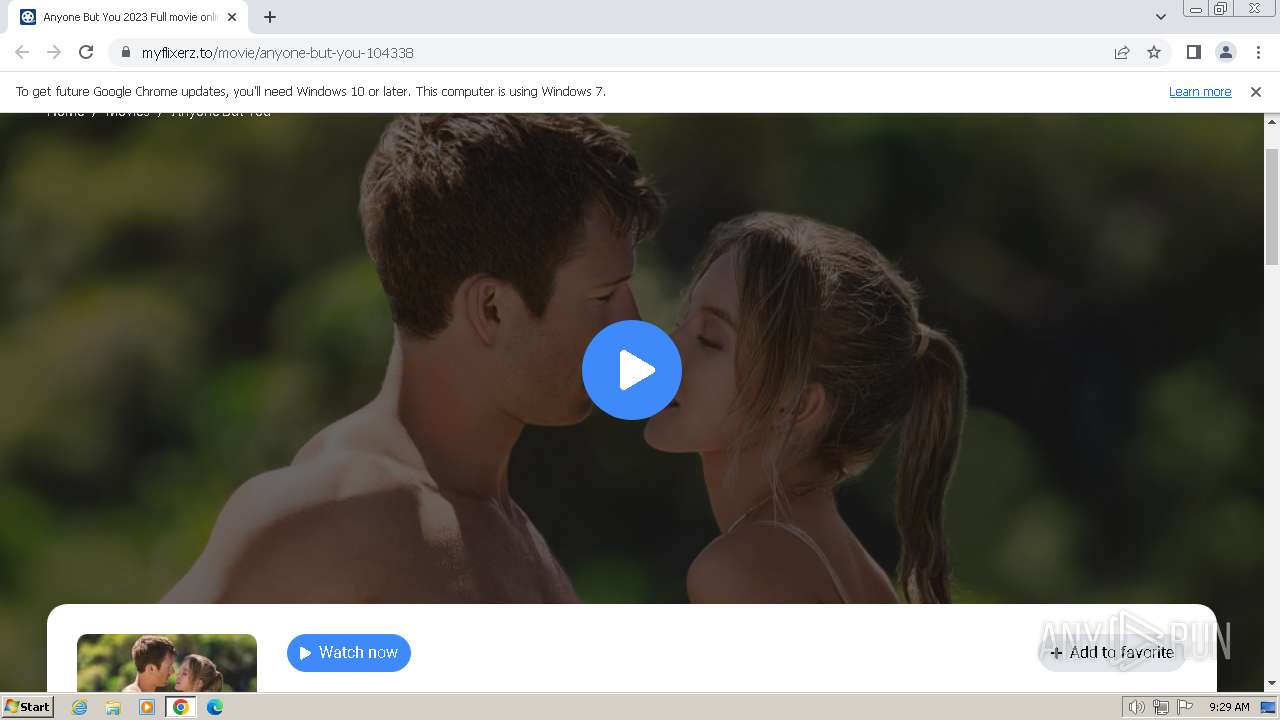View site information via the lock icon
1280x720 pixels.
click(x=126, y=52)
